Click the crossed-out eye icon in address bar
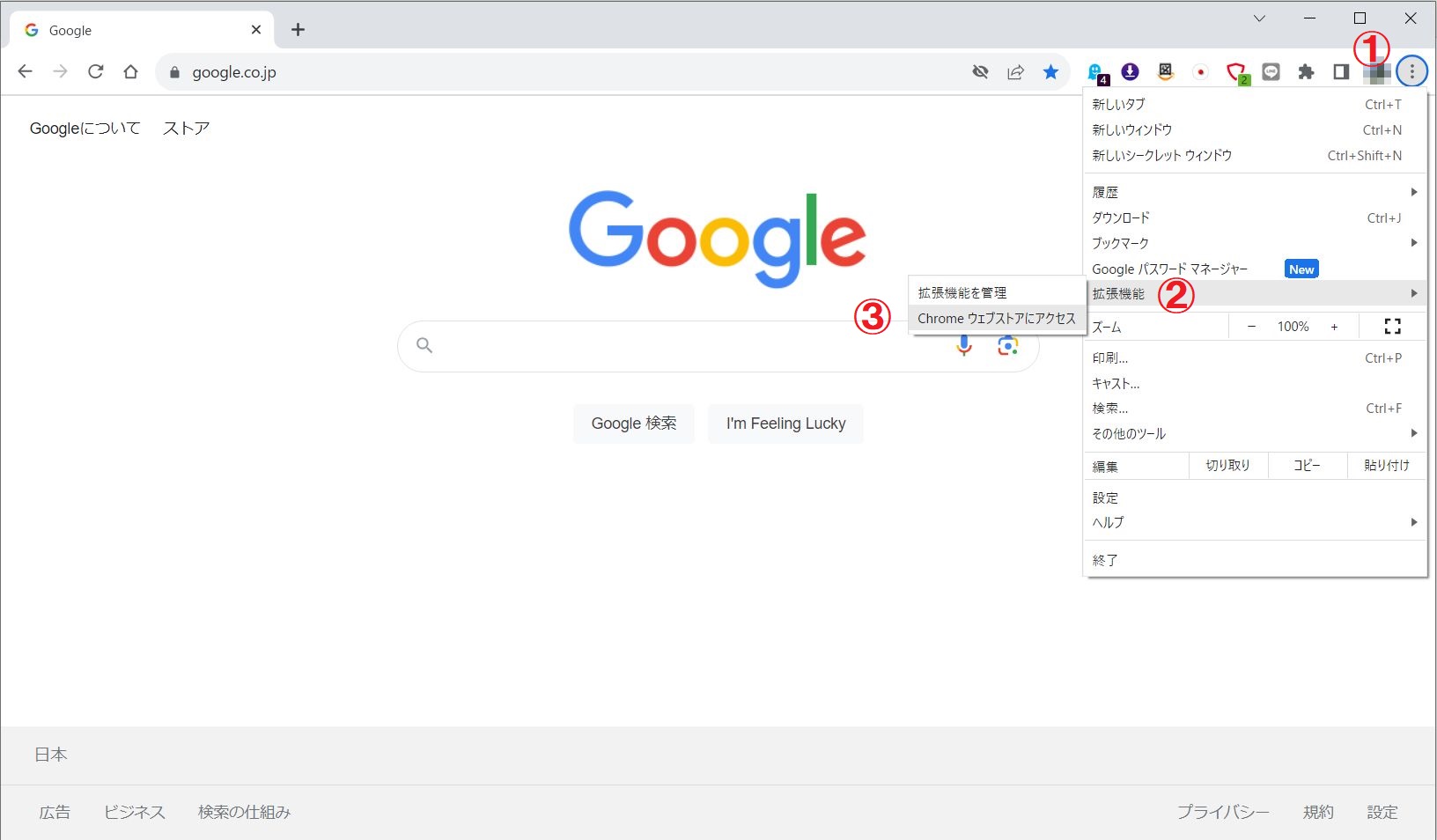The image size is (1437, 840). [x=980, y=72]
